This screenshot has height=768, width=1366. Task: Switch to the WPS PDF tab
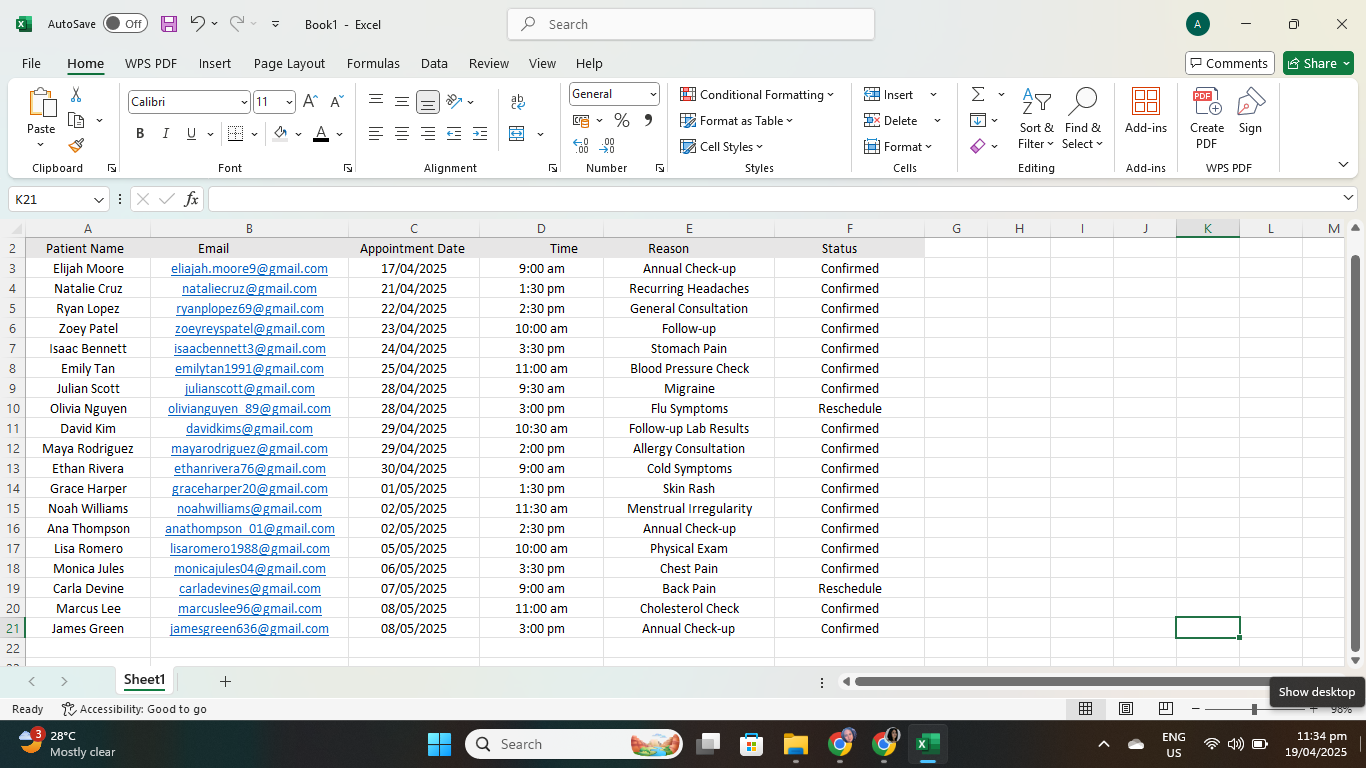tap(151, 63)
